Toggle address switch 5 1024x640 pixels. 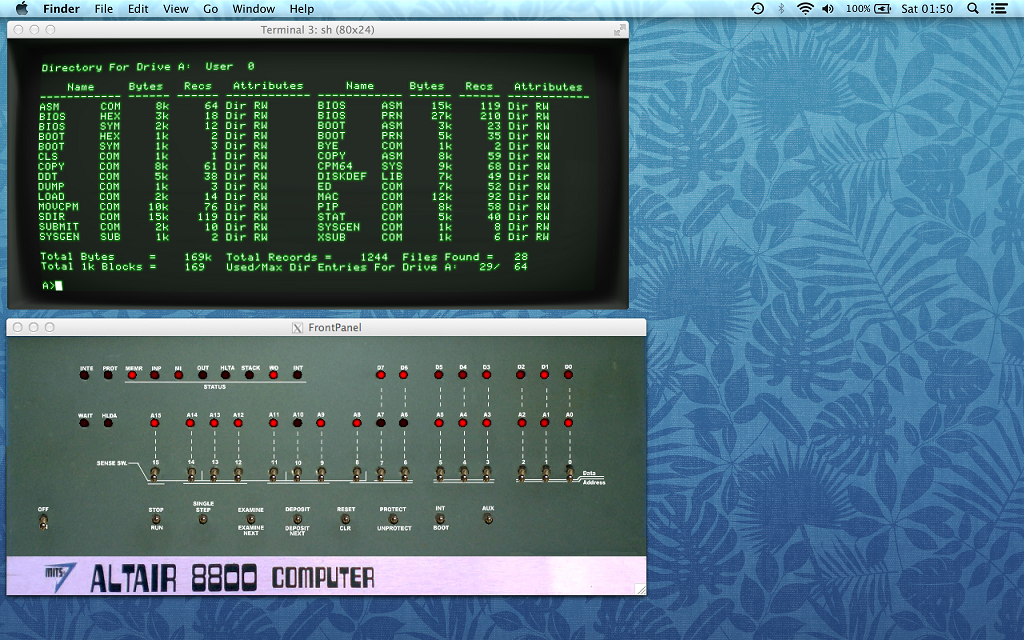(x=440, y=473)
